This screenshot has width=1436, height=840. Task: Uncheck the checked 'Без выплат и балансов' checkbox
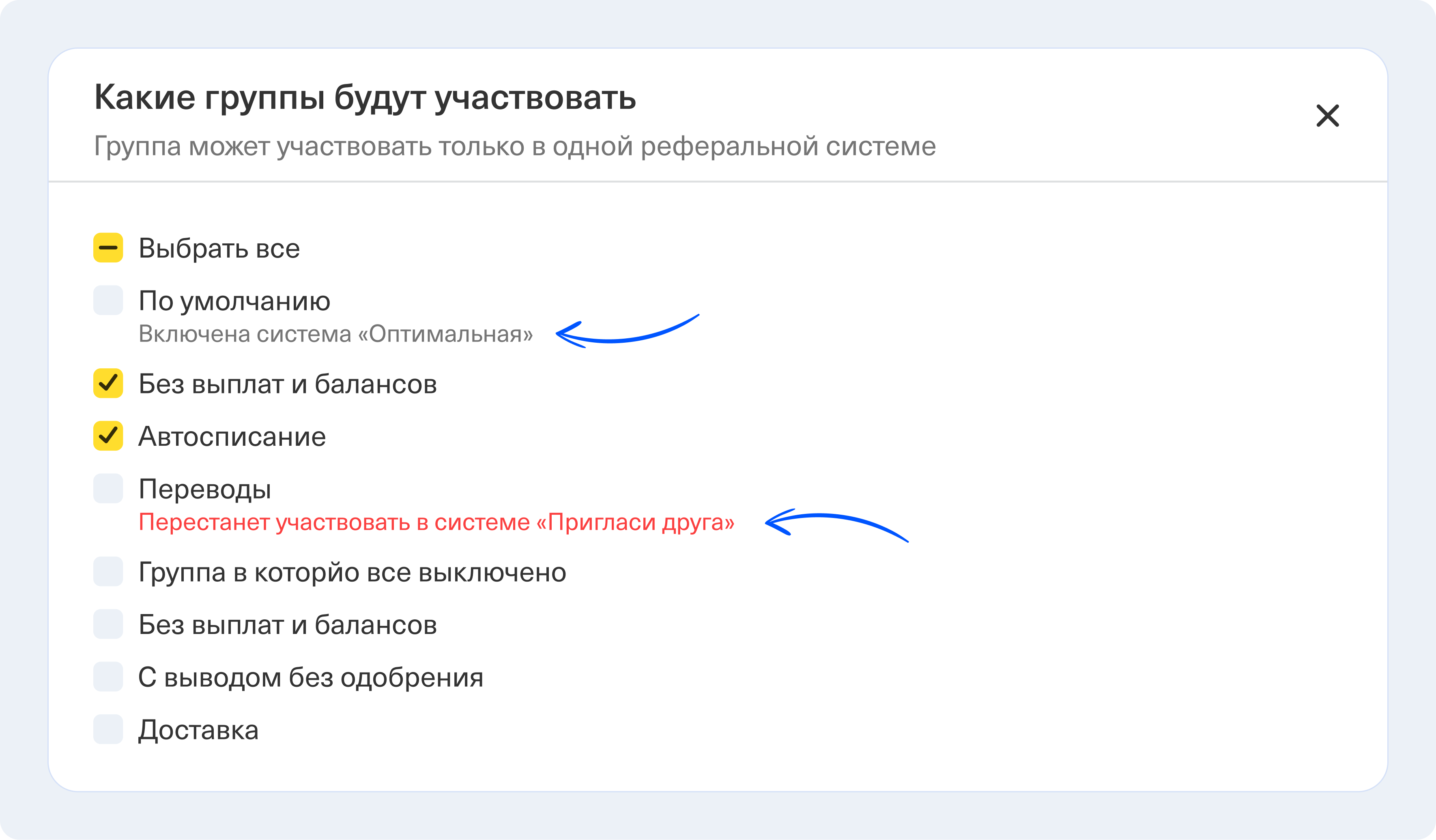point(108,384)
